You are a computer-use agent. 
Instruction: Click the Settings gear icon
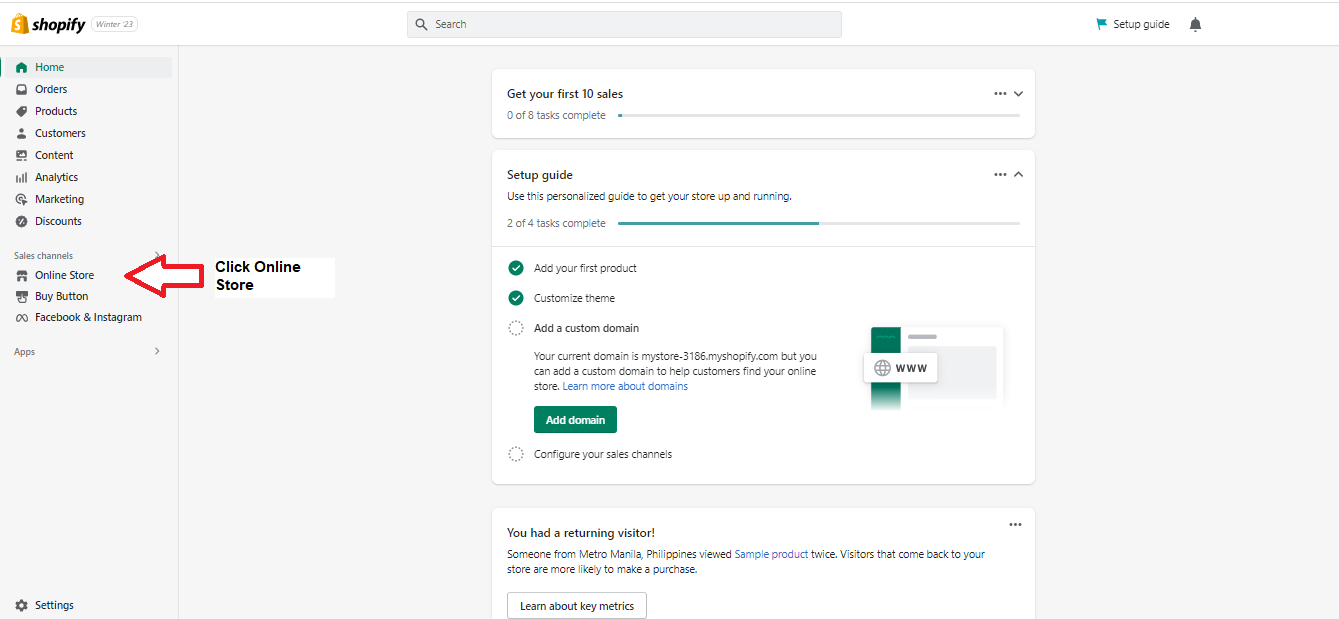coord(21,605)
